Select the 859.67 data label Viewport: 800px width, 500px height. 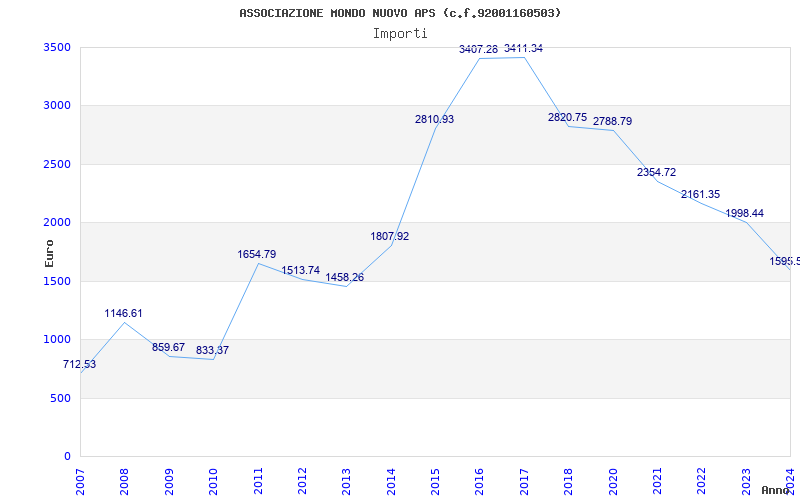pos(168,347)
